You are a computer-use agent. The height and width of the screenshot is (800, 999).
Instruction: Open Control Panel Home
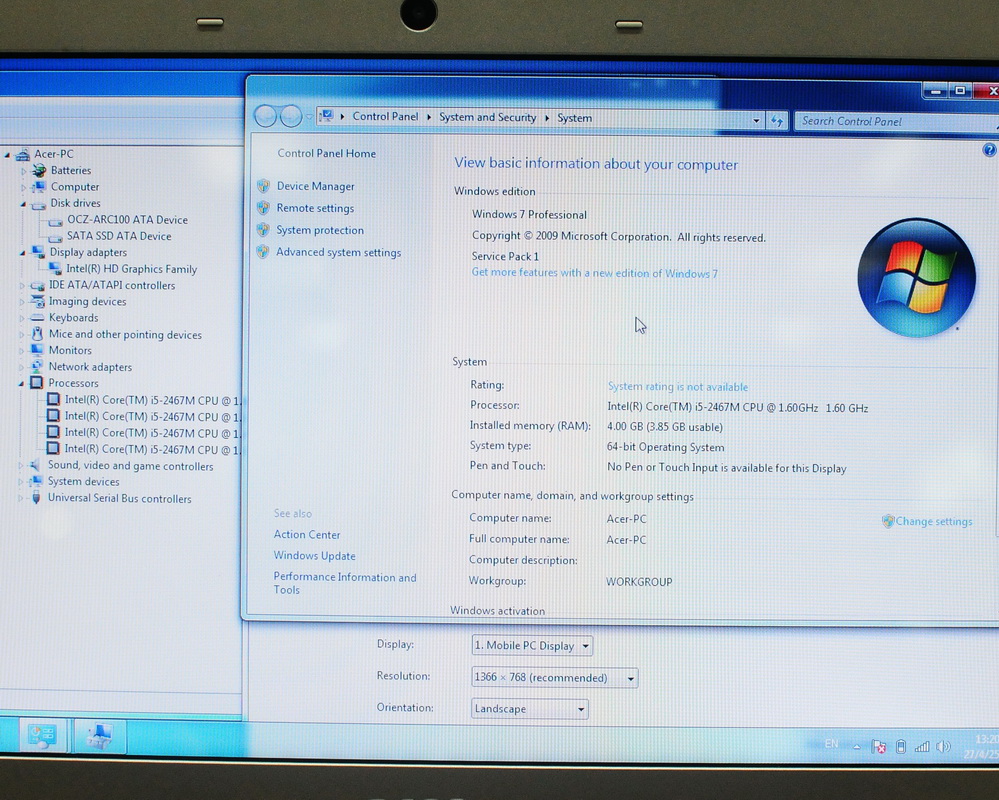[326, 154]
